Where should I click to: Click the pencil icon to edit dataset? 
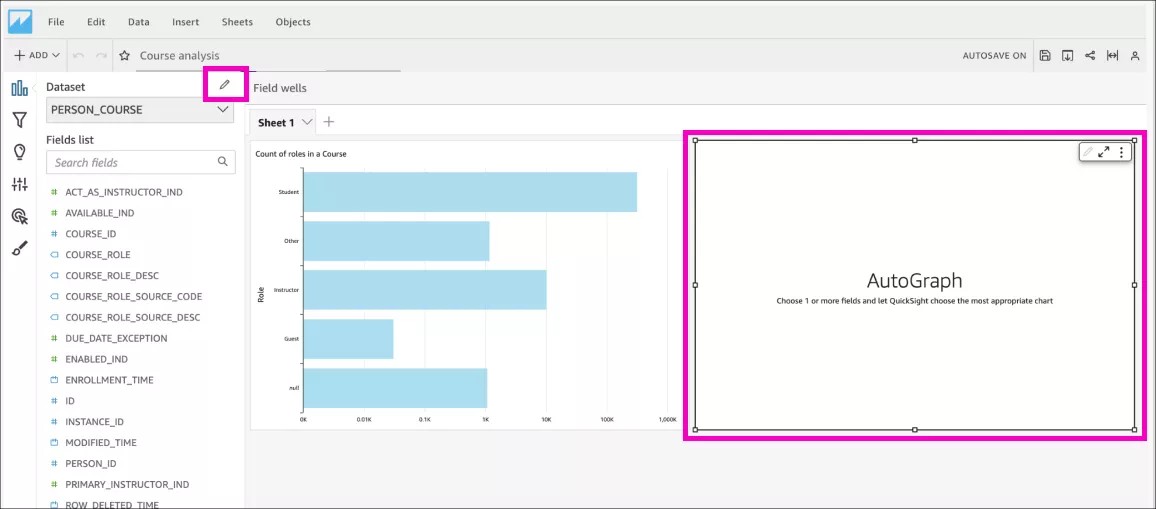click(x=225, y=85)
